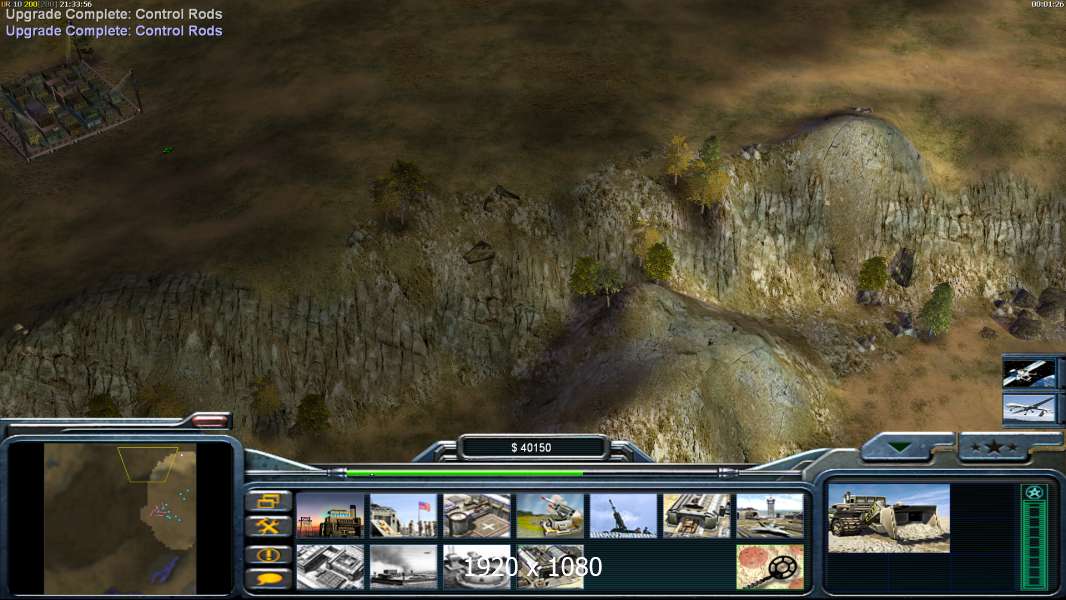Click the overlapping windows options button
The height and width of the screenshot is (600, 1066).
pyautogui.click(x=268, y=501)
